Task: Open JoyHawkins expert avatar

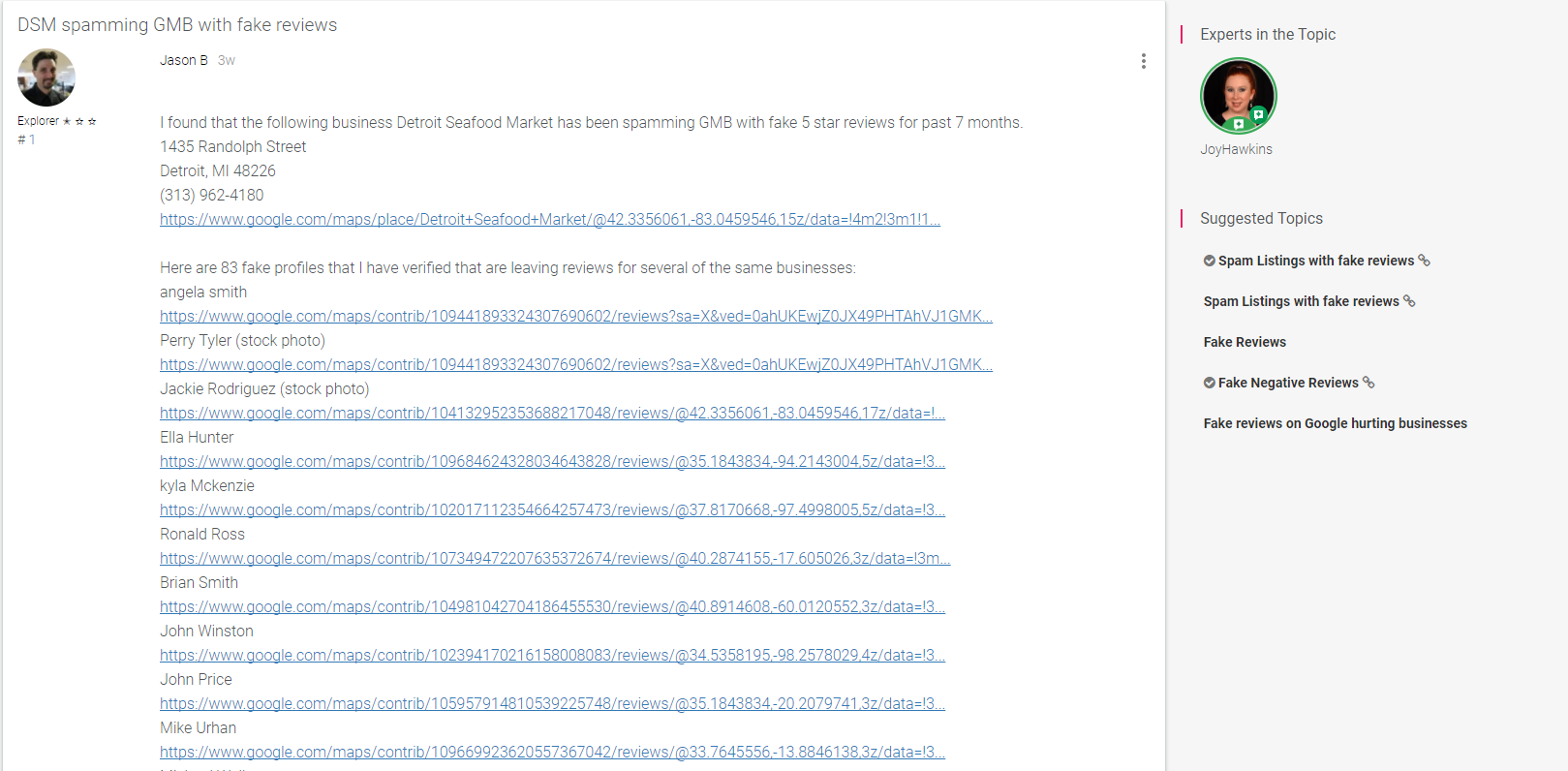Action: tap(1238, 96)
